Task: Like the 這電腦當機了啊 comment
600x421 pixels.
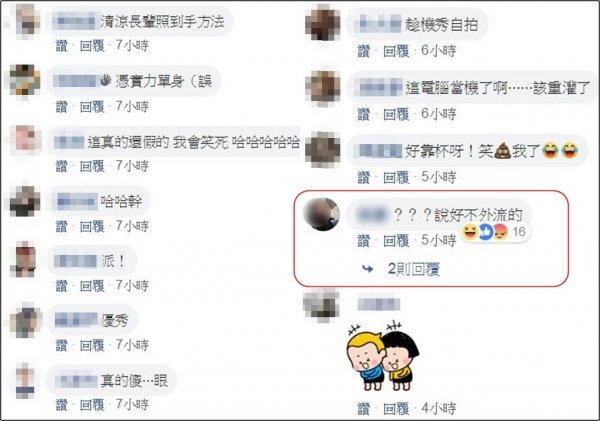Action: tap(364, 114)
